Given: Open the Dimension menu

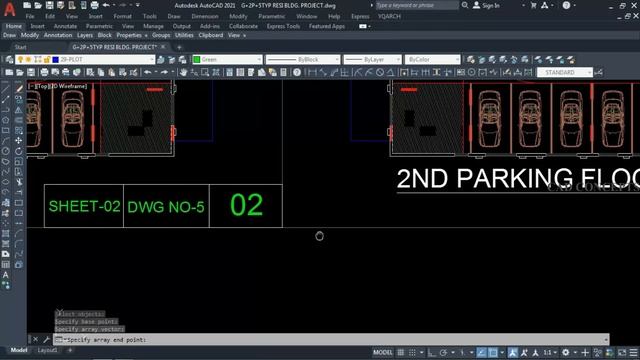Looking at the screenshot, I should (205, 16).
